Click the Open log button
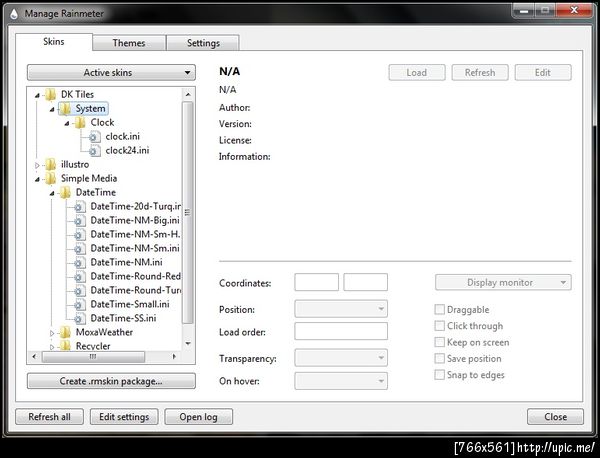 click(199, 417)
